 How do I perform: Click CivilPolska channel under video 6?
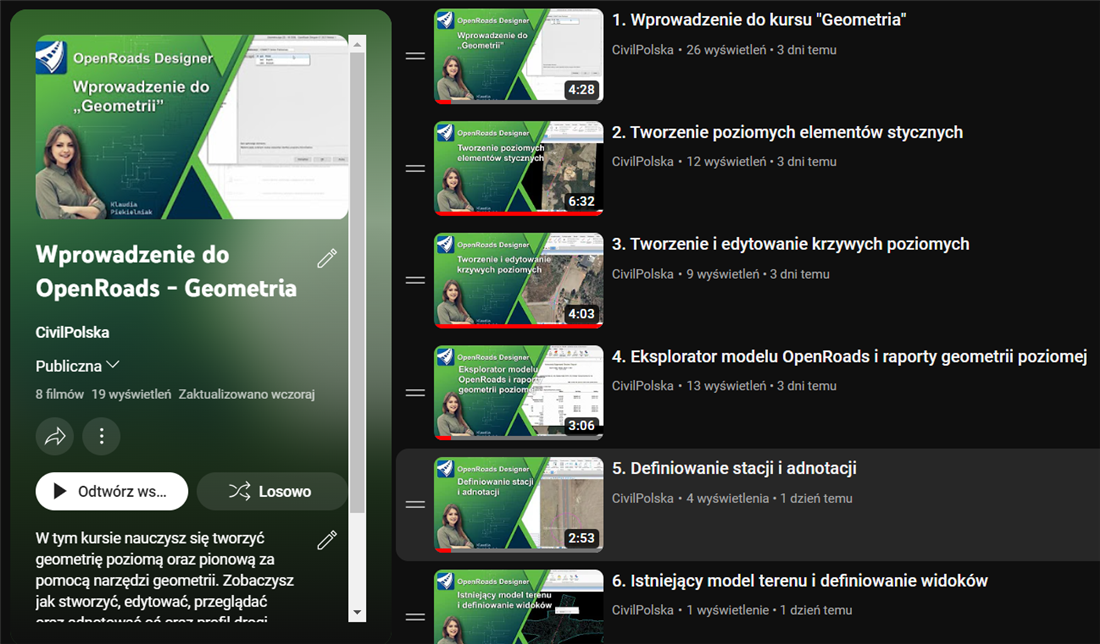643,610
